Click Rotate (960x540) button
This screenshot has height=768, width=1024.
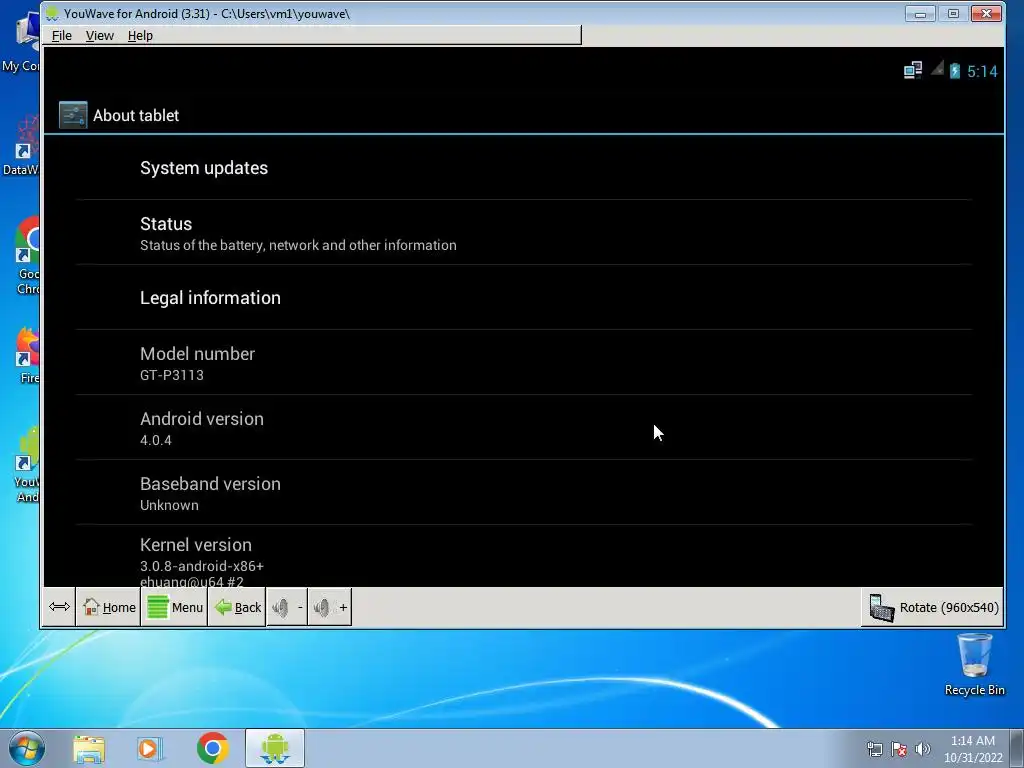[933, 607]
